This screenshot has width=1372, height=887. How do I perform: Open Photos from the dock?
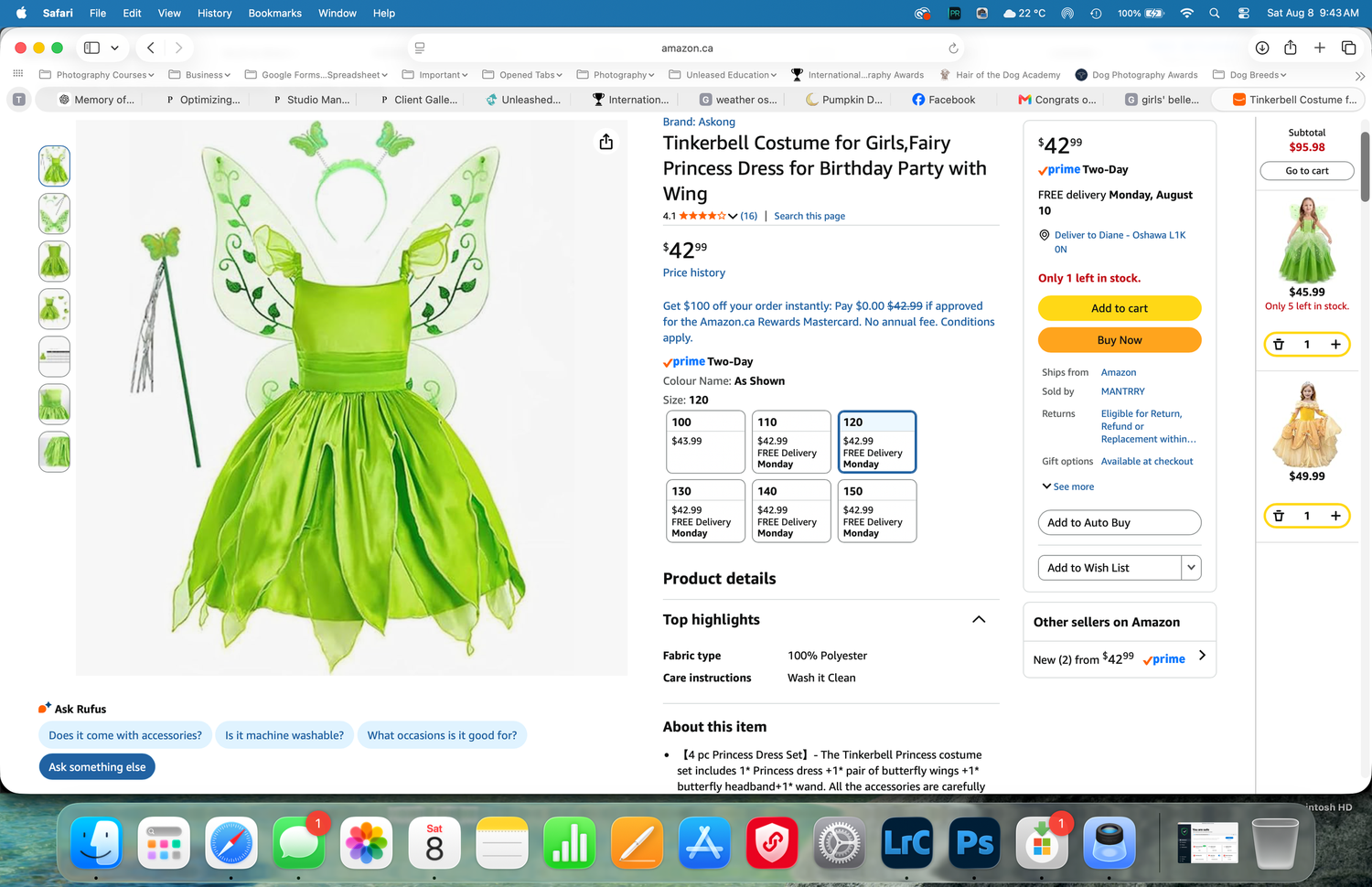(x=366, y=842)
